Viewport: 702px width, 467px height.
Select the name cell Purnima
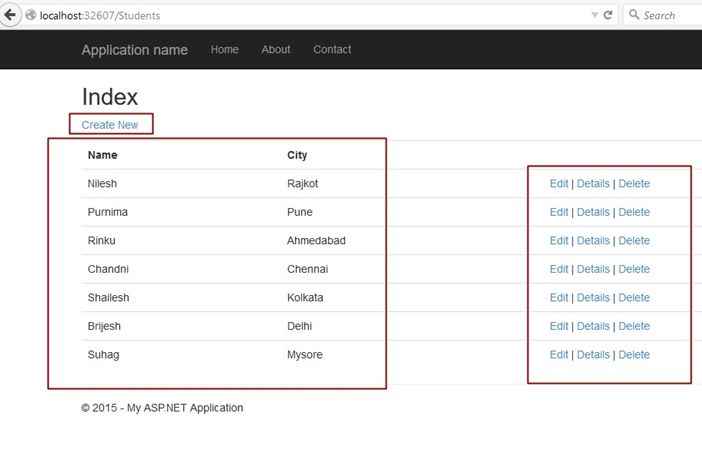click(107, 212)
